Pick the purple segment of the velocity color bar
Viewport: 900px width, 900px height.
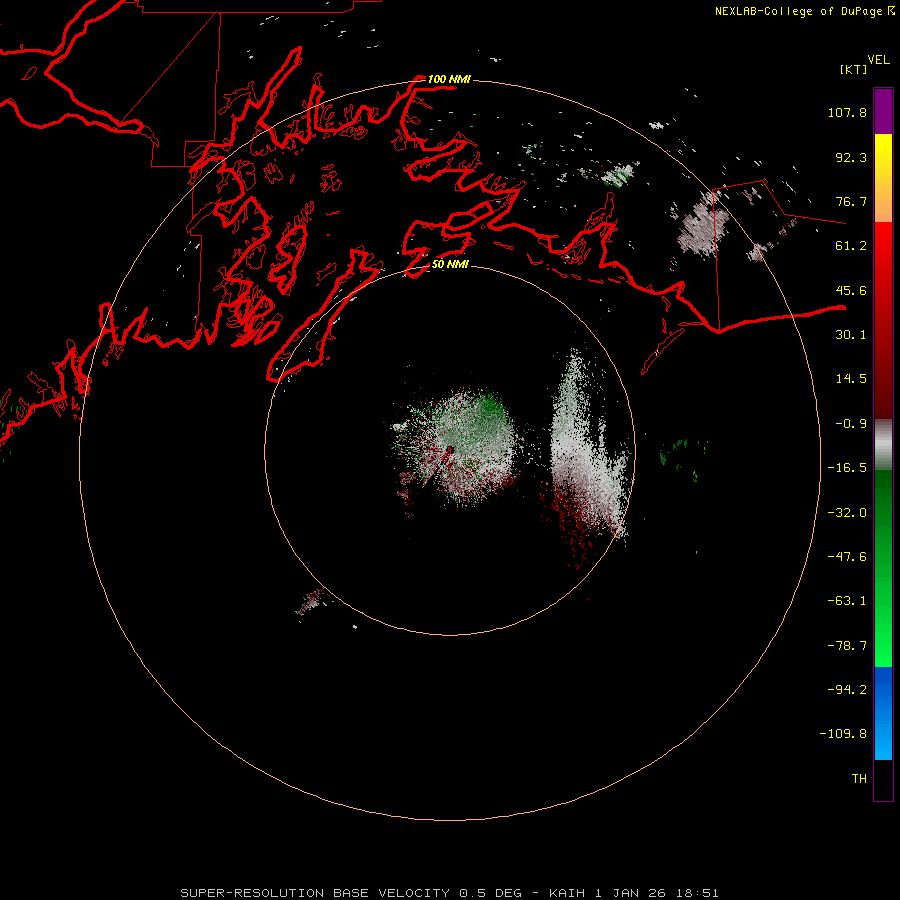tap(883, 111)
